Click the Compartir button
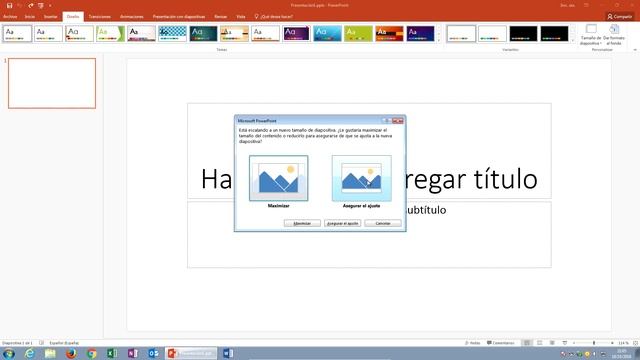Viewport: 640px width, 360px height. pyautogui.click(x=619, y=17)
